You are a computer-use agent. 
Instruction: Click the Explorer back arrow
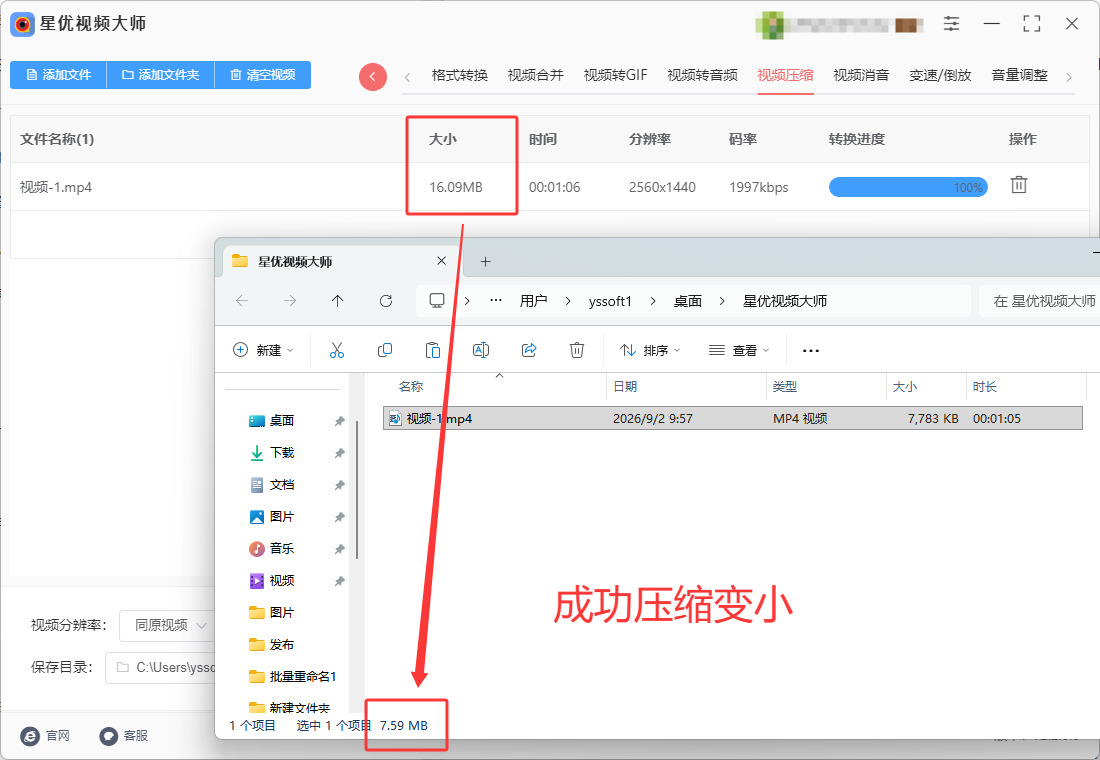[242, 301]
